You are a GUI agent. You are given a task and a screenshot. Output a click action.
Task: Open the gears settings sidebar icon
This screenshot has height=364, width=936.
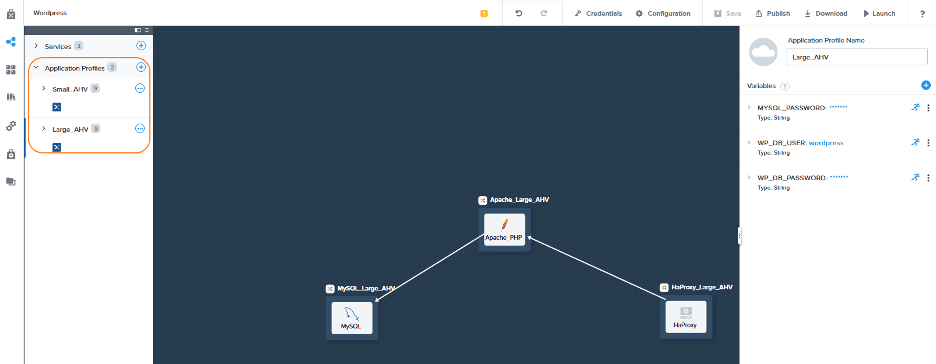point(11,126)
